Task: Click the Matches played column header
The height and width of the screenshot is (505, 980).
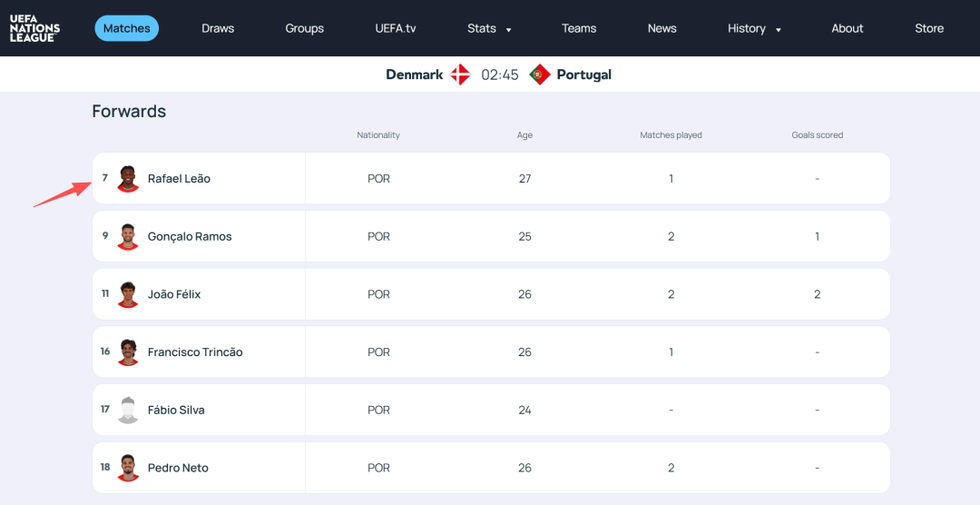Action: 671,135
